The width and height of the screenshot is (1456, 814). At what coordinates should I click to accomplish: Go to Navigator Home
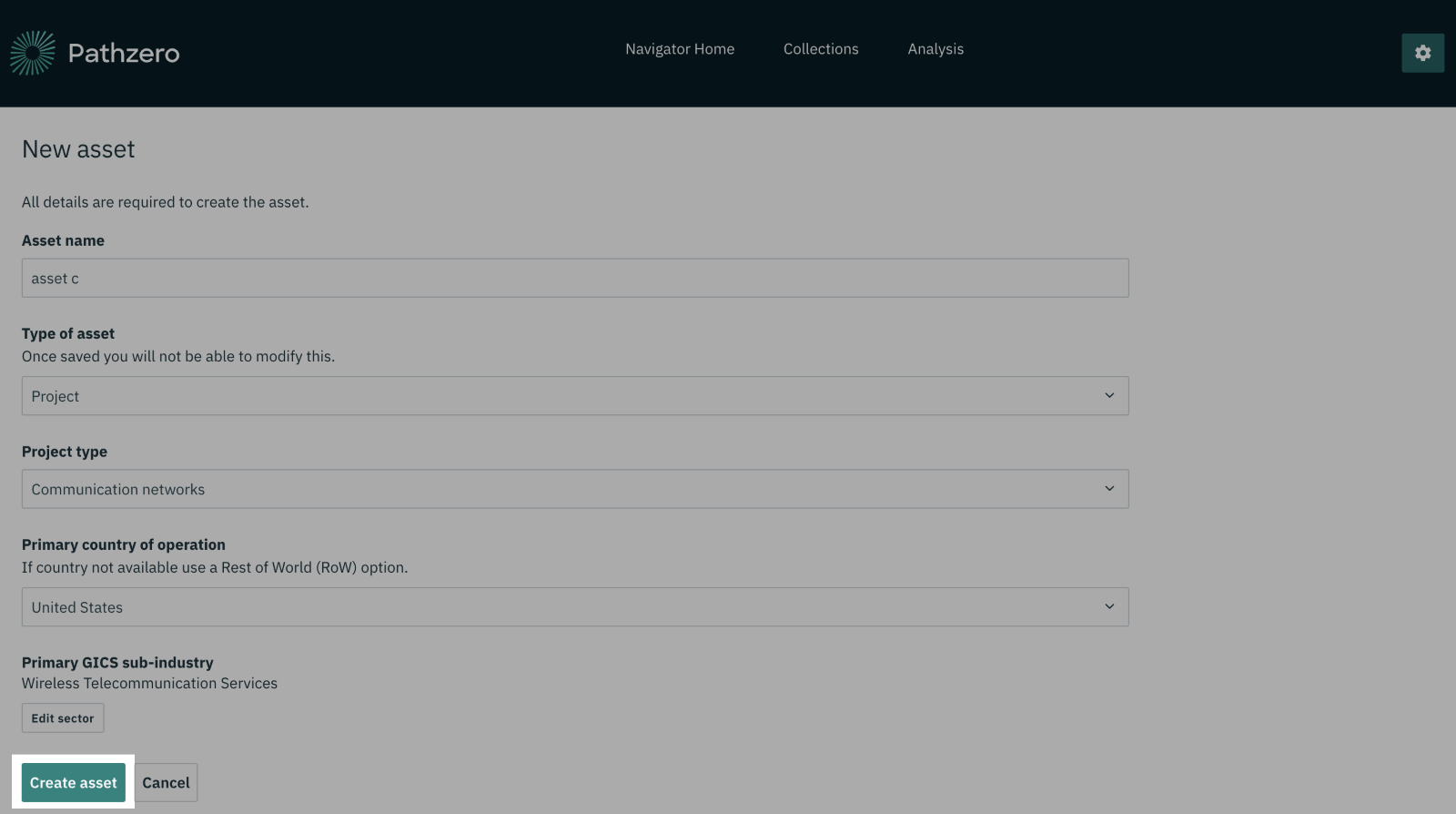point(680,49)
